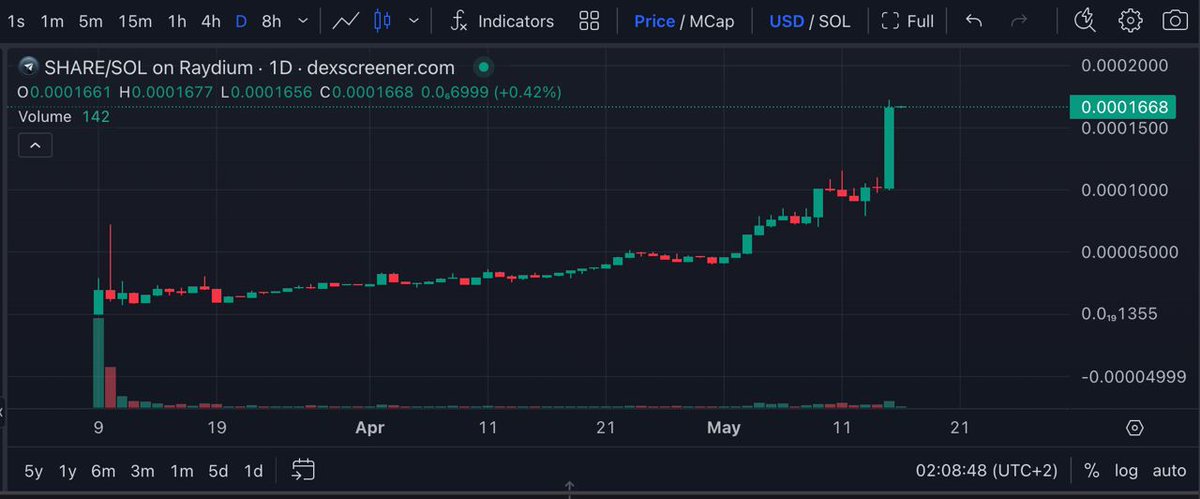
Task: Toggle percent scale mode
Action: pyautogui.click(x=1091, y=470)
